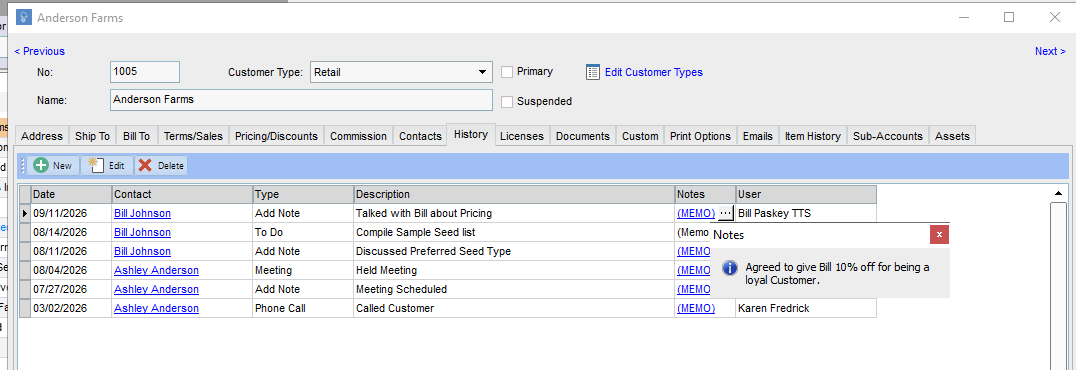This screenshot has height=370, width=1076.
Task: Click the New history entry button
Action: tap(53, 165)
